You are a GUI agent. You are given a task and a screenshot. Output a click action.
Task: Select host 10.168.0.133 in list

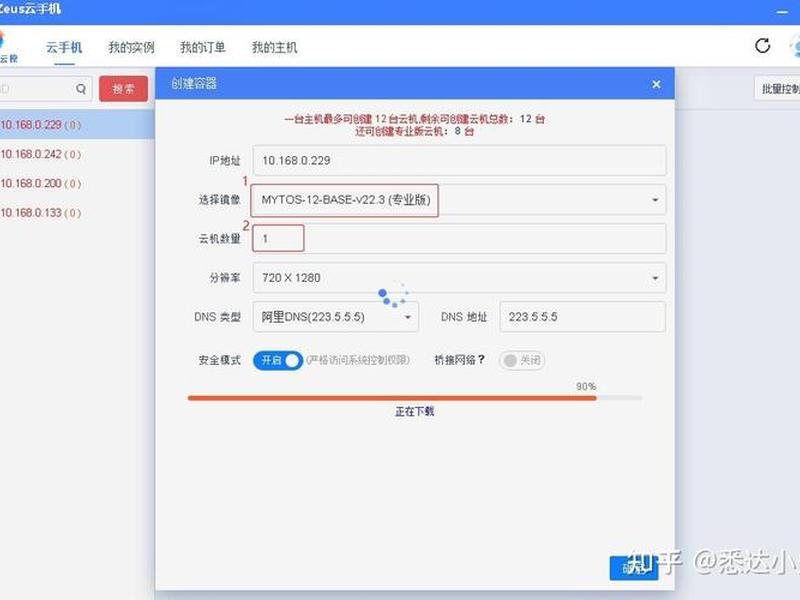(77, 213)
